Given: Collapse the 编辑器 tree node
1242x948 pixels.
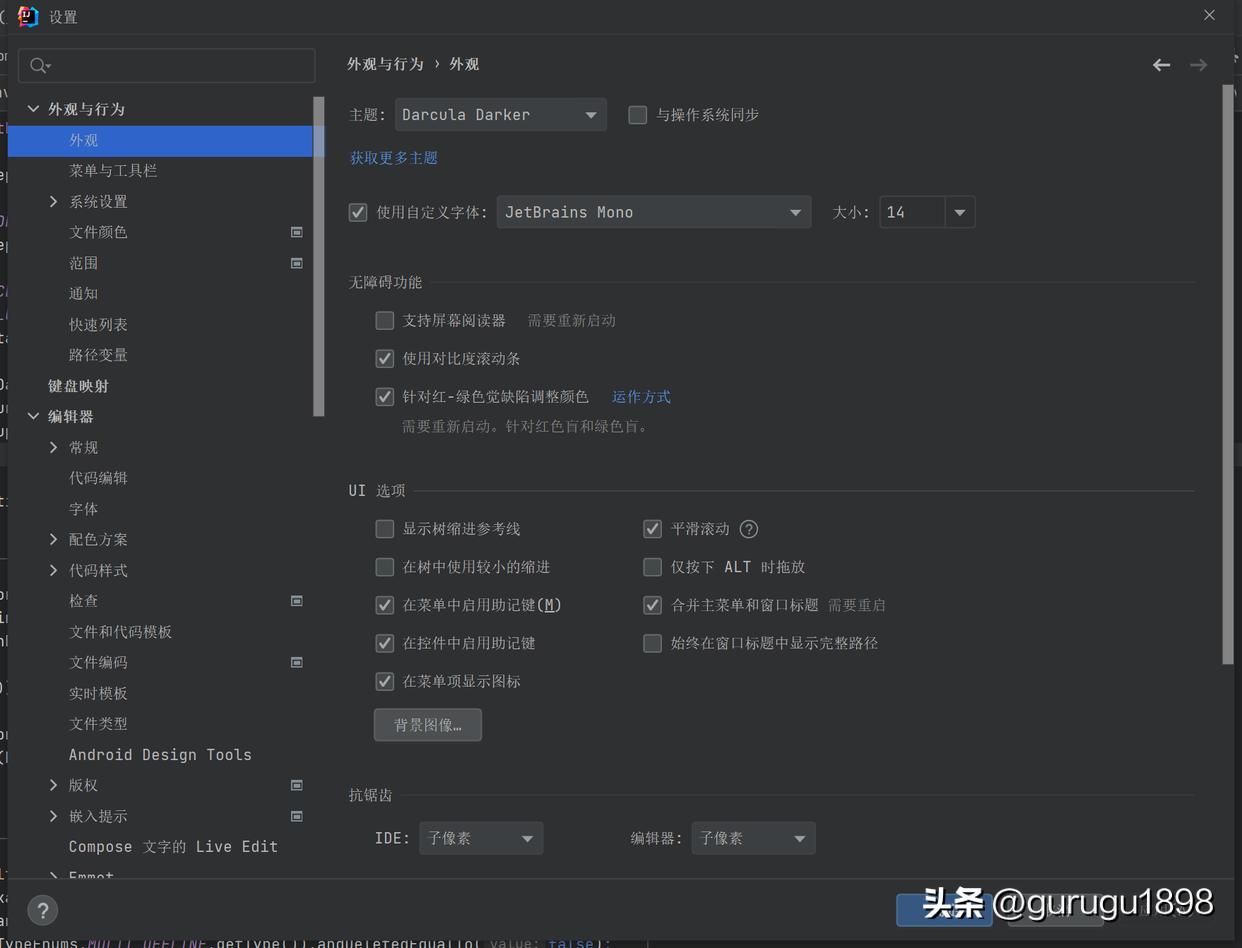Looking at the screenshot, I should click(33, 416).
